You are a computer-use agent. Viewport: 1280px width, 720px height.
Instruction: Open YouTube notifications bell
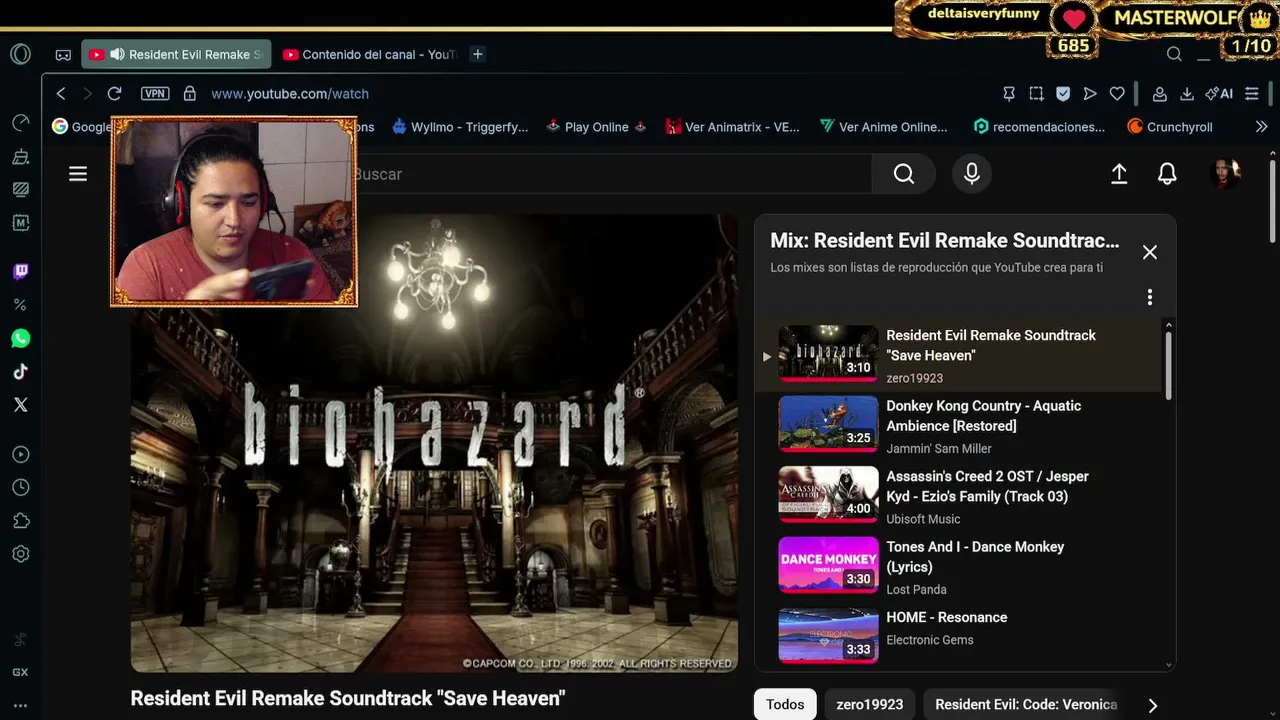1167,174
